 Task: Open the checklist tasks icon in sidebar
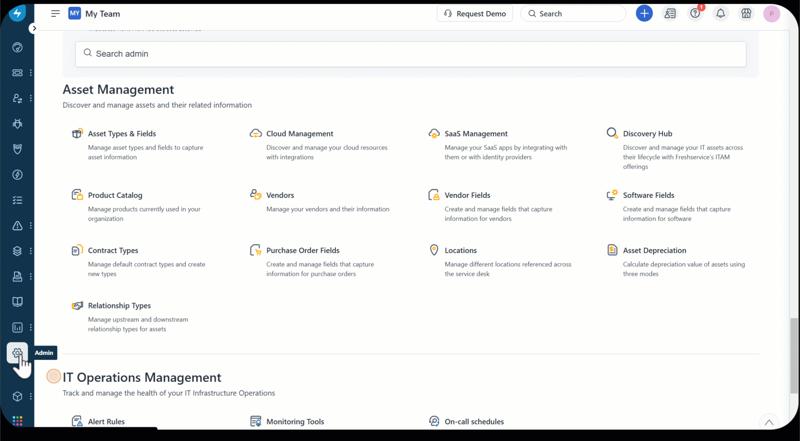tap(17, 200)
